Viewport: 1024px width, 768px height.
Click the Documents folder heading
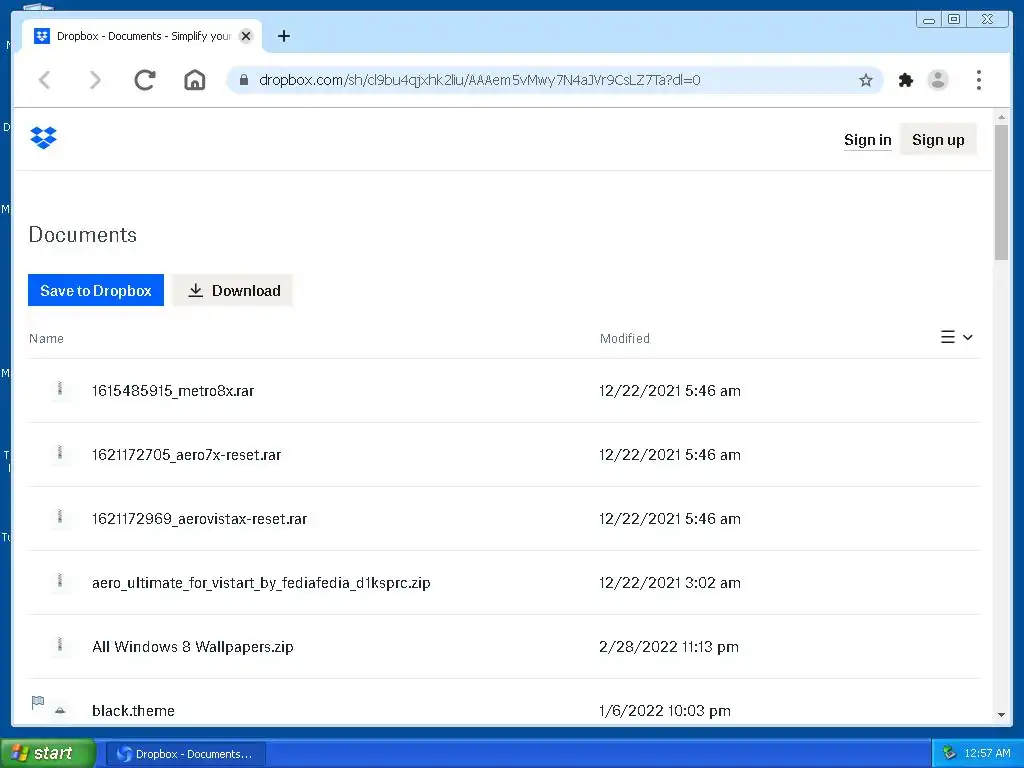click(x=83, y=234)
